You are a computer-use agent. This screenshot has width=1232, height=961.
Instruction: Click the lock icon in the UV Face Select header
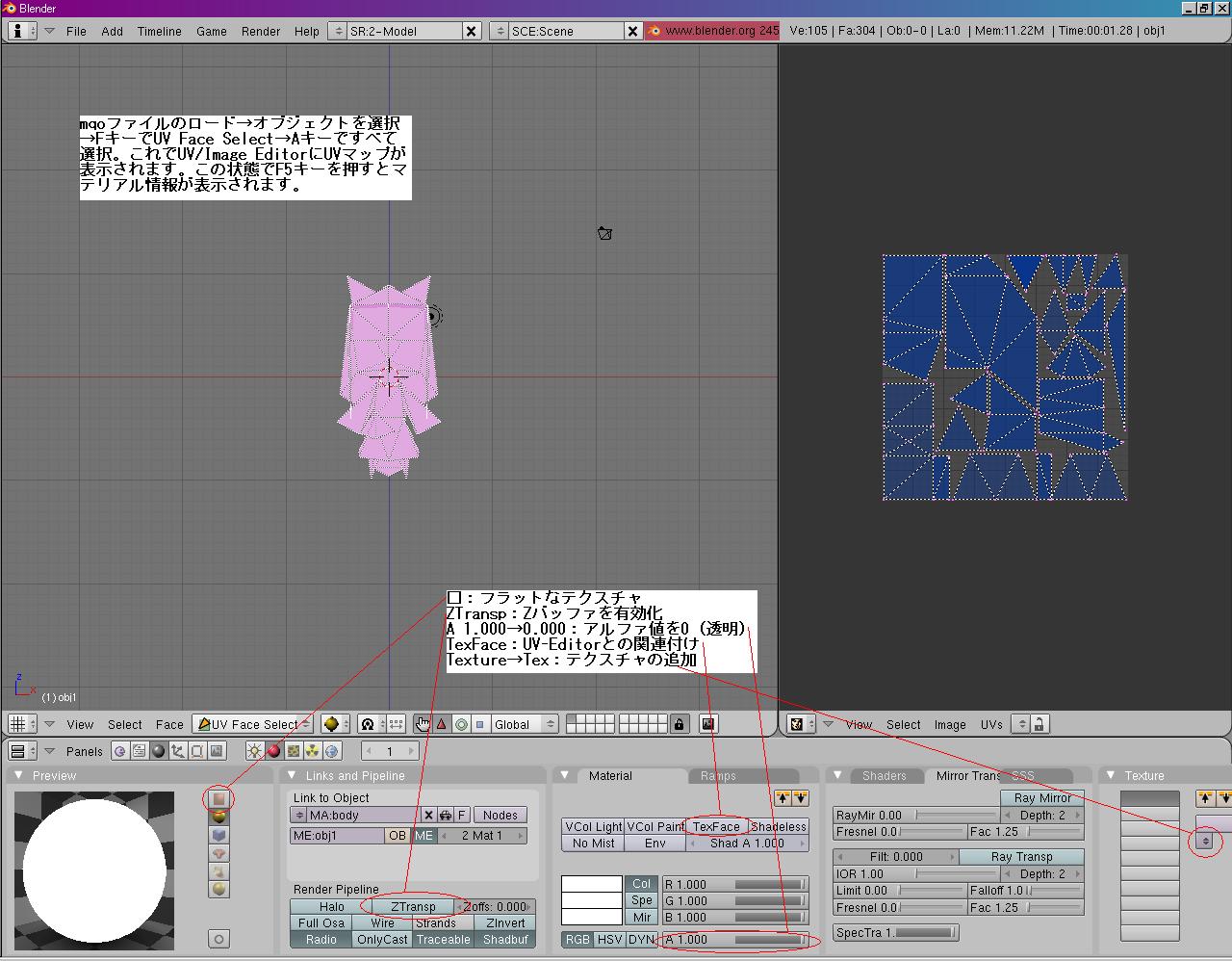tap(680, 723)
